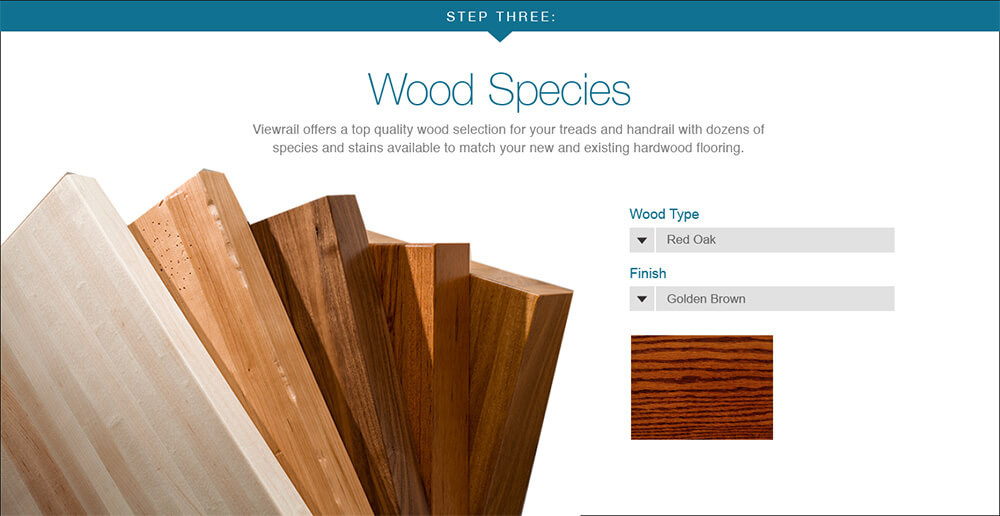Select the Red Oak wood type field
This screenshot has height=516, width=1000.
[x=775, y=240]
